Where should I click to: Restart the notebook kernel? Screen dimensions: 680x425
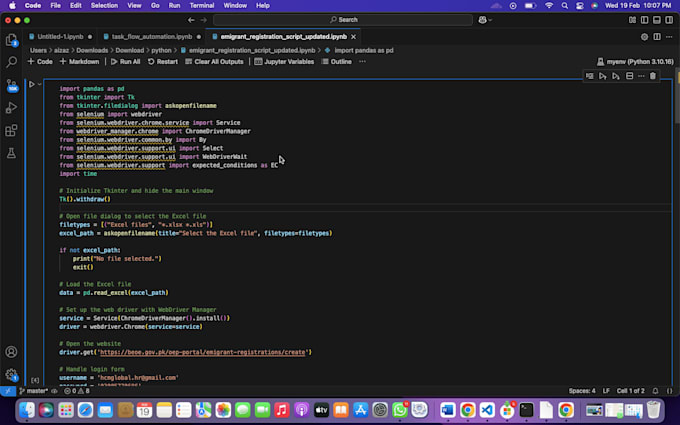(x=163, y=62)
